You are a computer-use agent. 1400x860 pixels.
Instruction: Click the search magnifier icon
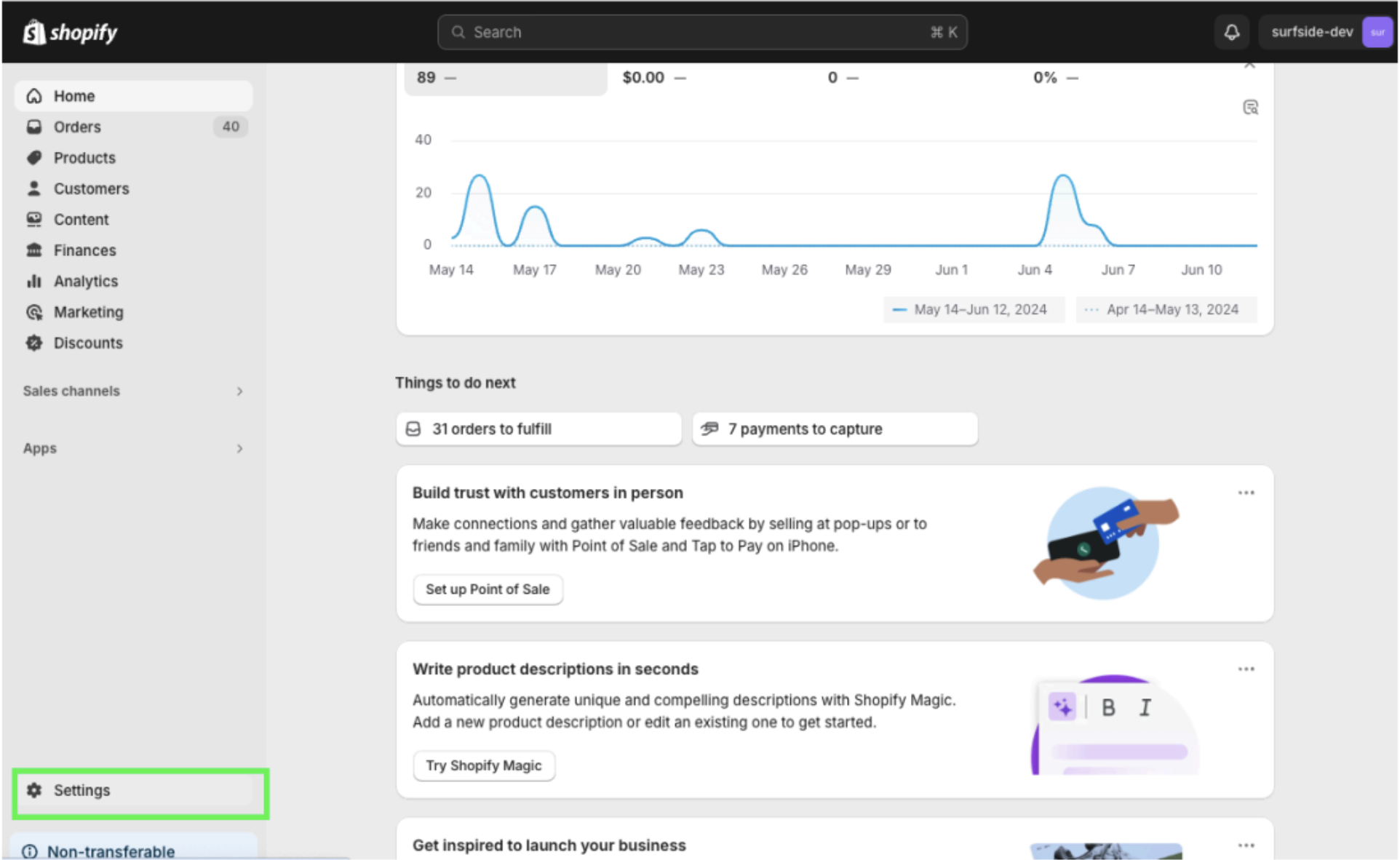tap(458, 32)
